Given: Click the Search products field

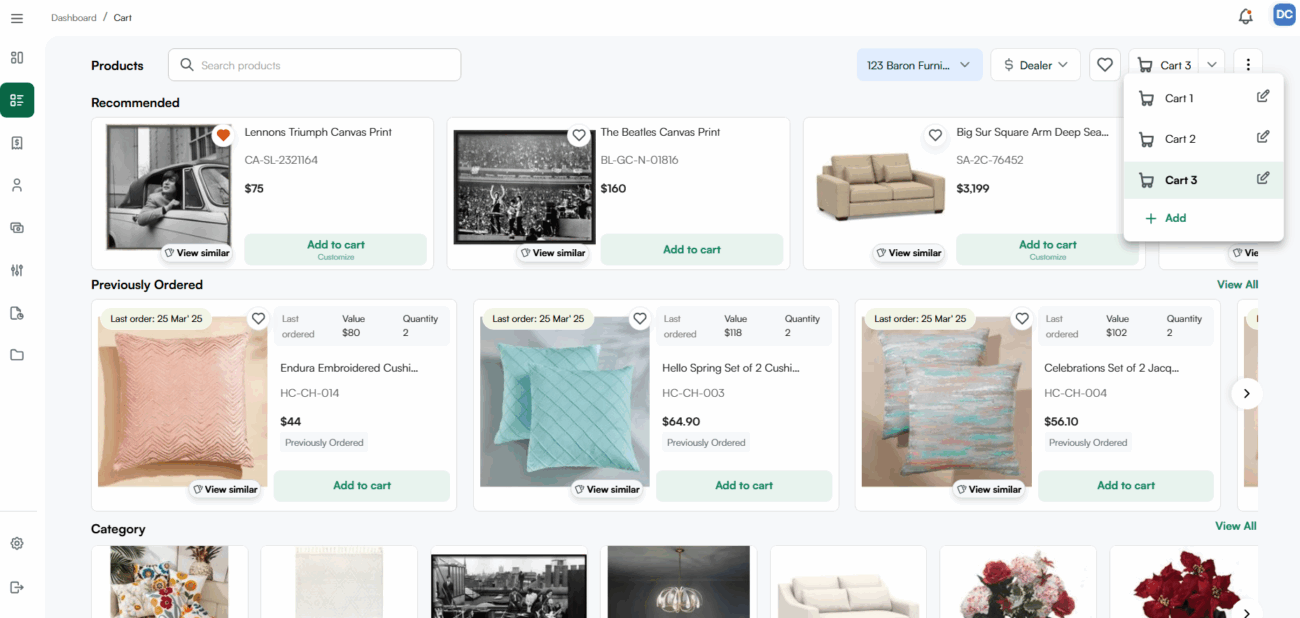Looking at the screenshot, I should pos(314,65).
